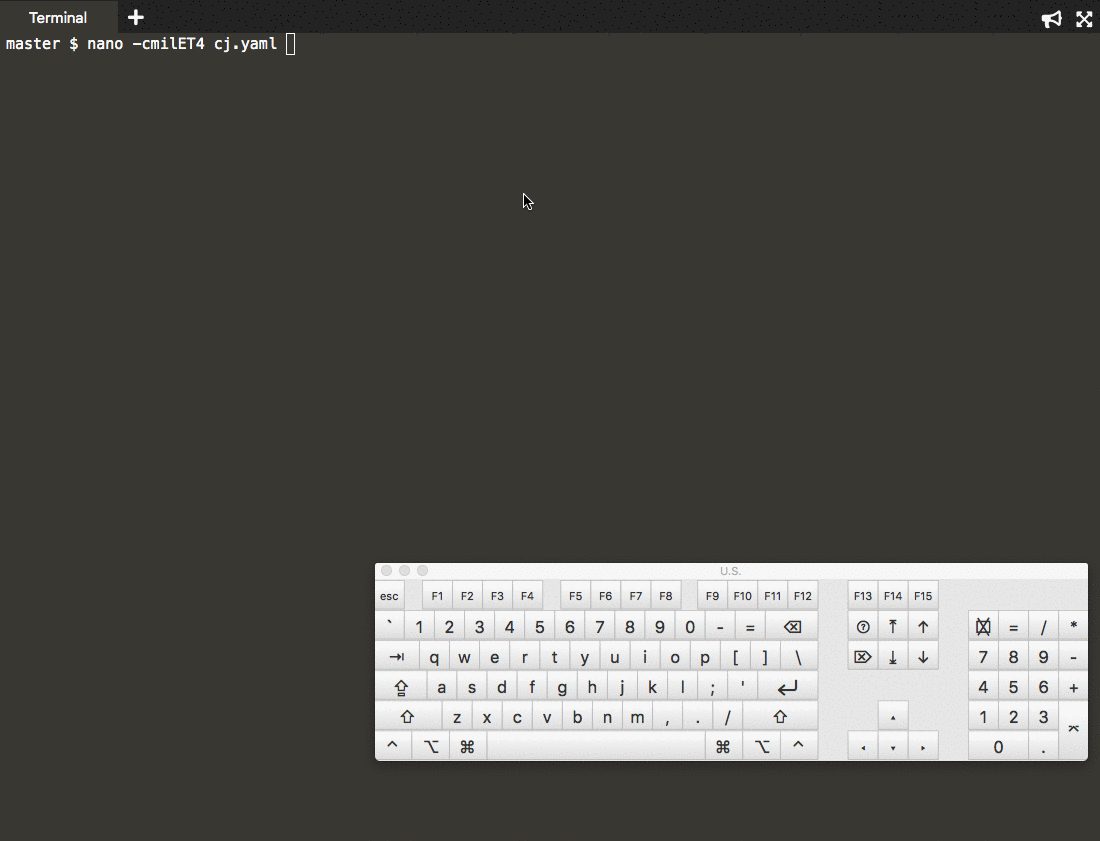Click the main keyboard forward slash key

pos(727,718)
